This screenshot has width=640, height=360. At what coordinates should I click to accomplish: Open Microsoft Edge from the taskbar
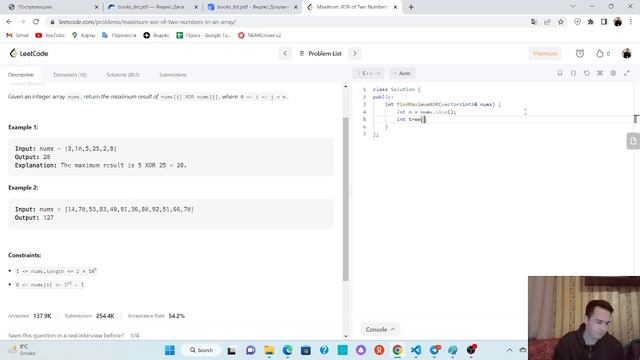287,350
